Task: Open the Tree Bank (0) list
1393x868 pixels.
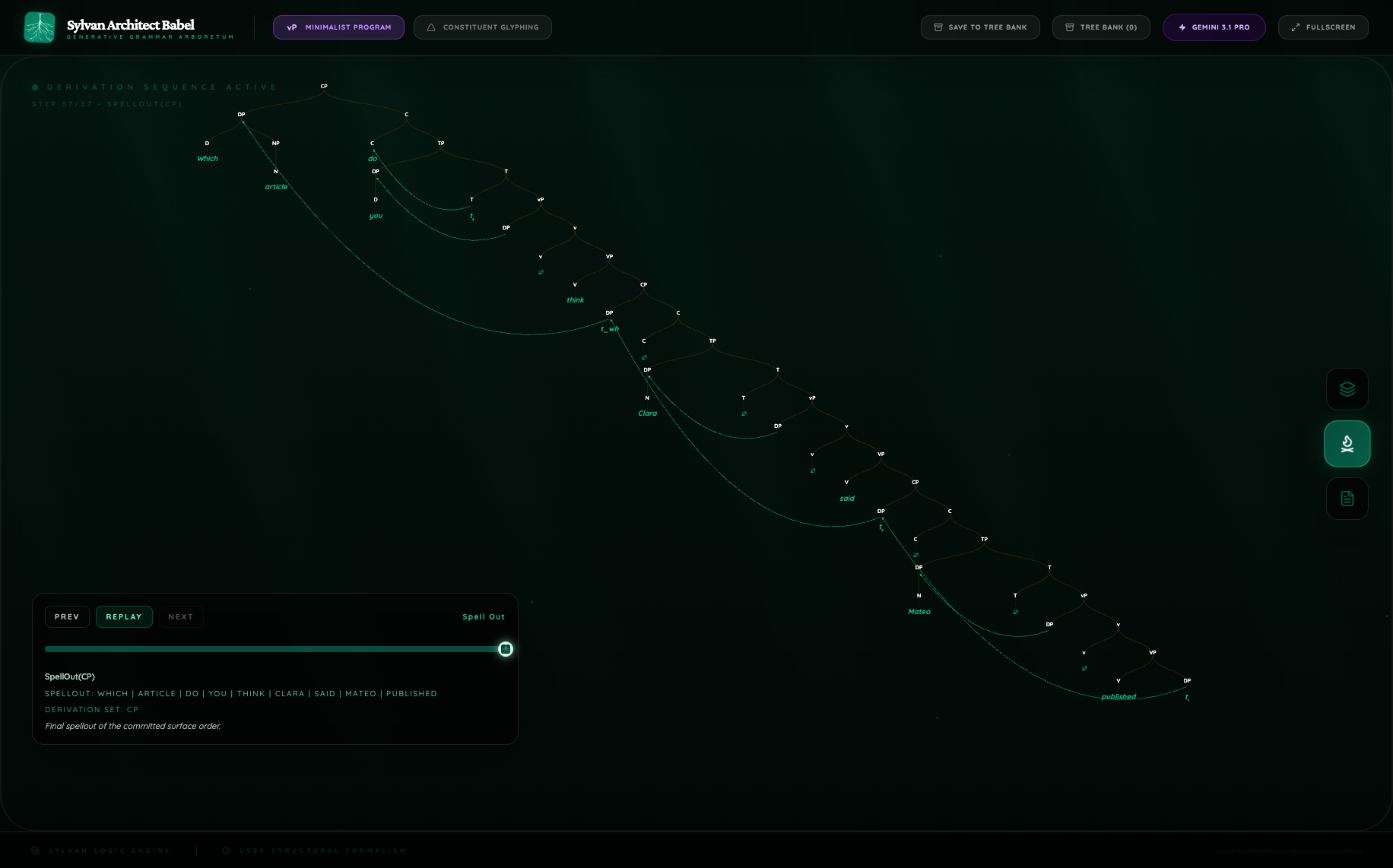Action: 1100,27
